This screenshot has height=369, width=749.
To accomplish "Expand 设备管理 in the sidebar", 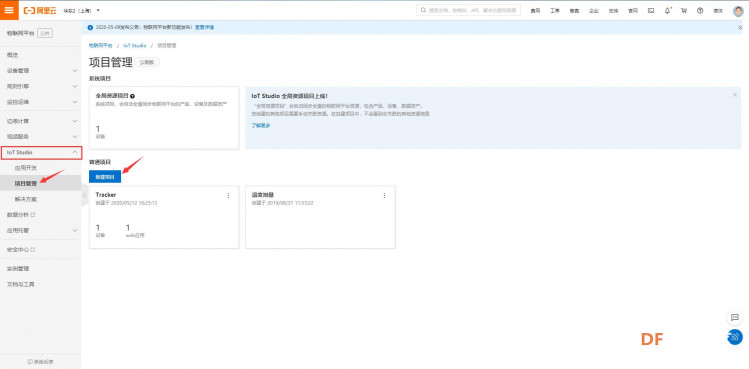I will click(x=41, y=71).
